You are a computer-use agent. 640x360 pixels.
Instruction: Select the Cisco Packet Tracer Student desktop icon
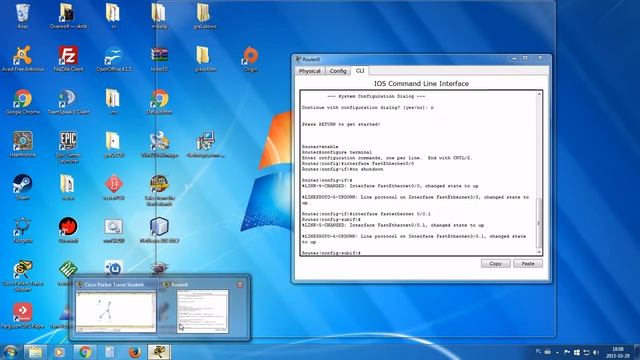[x=22, y=276]
